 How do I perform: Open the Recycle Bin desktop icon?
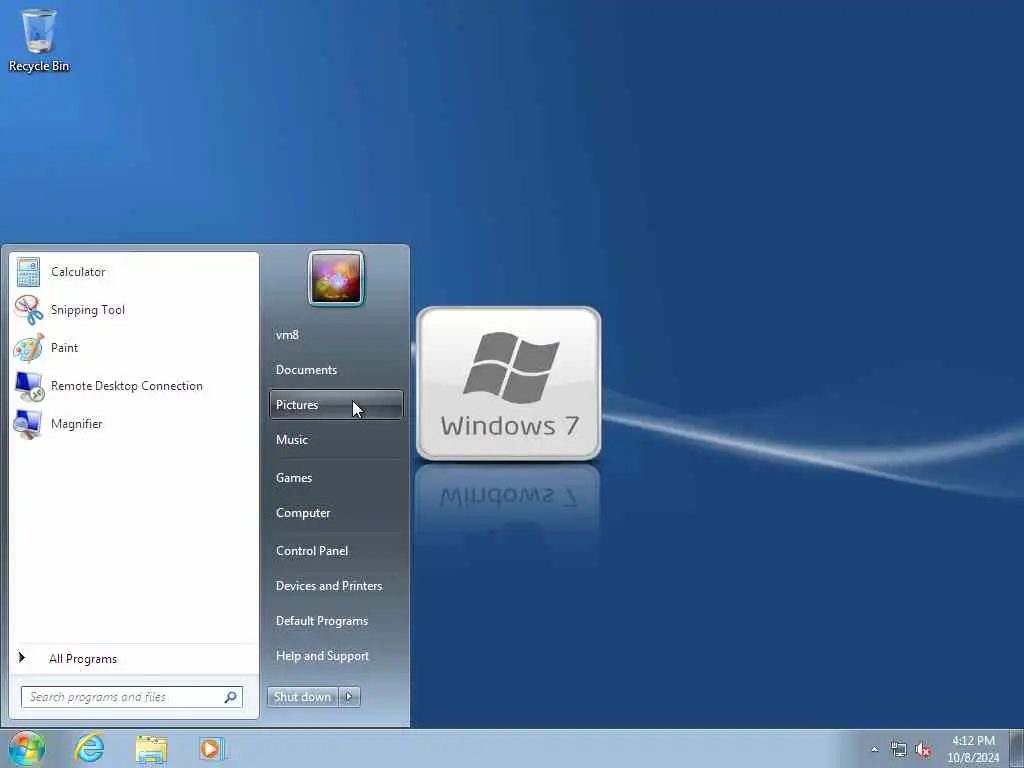click(x=39, y=40)
